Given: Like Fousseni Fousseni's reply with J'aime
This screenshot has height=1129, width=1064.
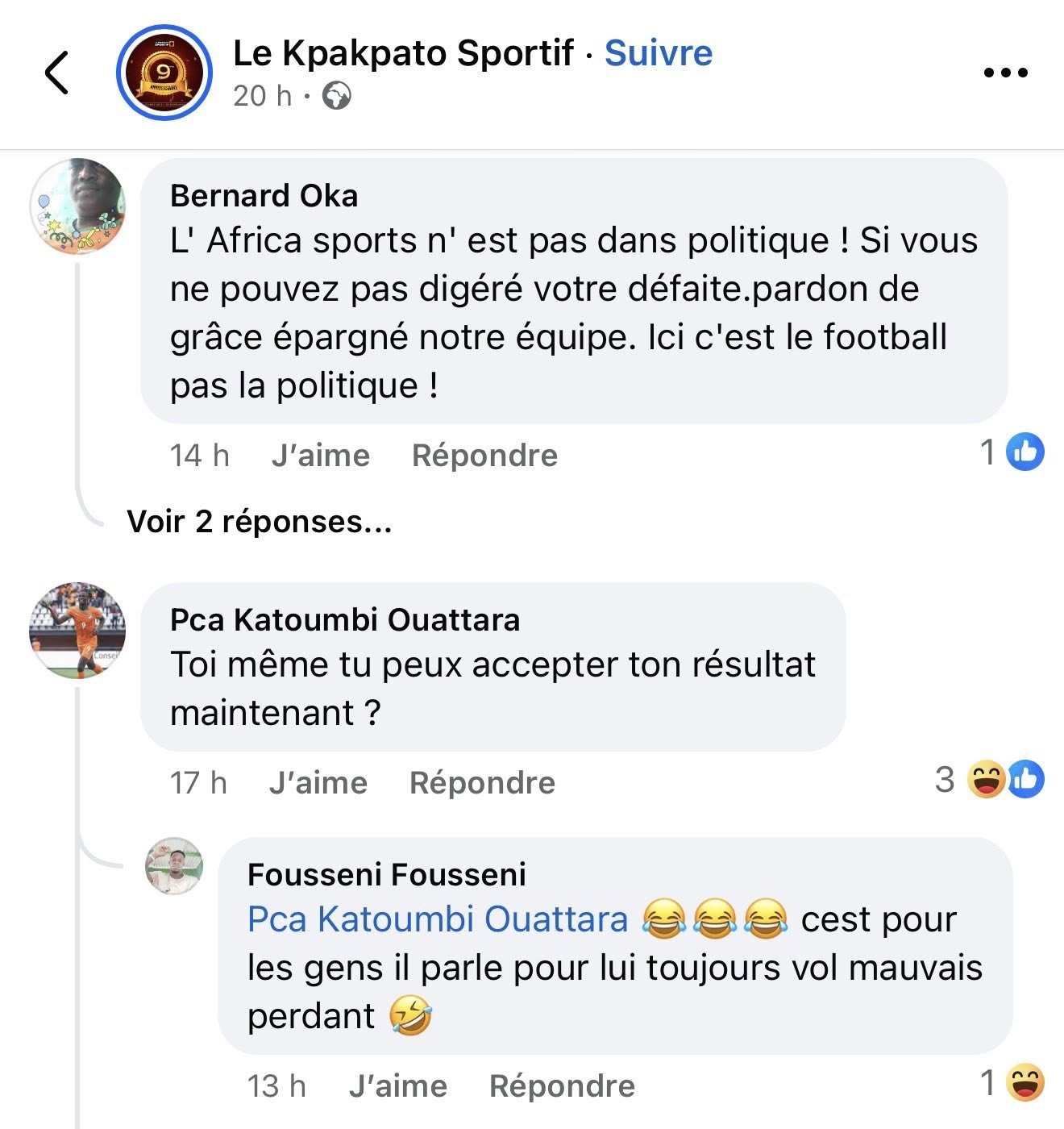Looking at the screenshot, I should click(x=398, y=1086).
